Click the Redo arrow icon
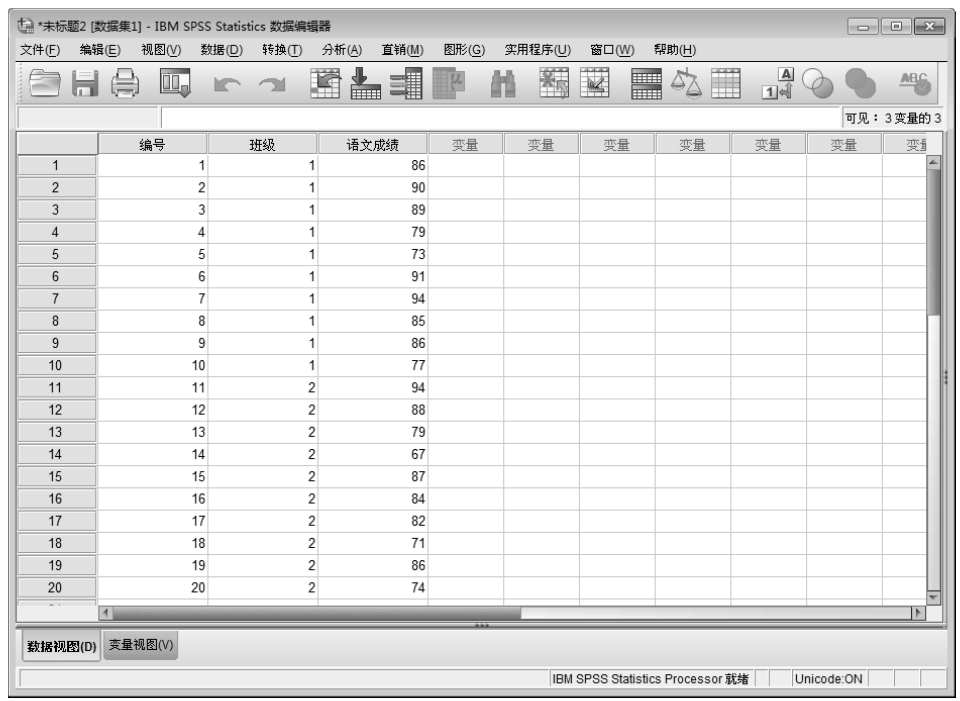The height and width of the screenshot is (701, 960). point(272,84)
